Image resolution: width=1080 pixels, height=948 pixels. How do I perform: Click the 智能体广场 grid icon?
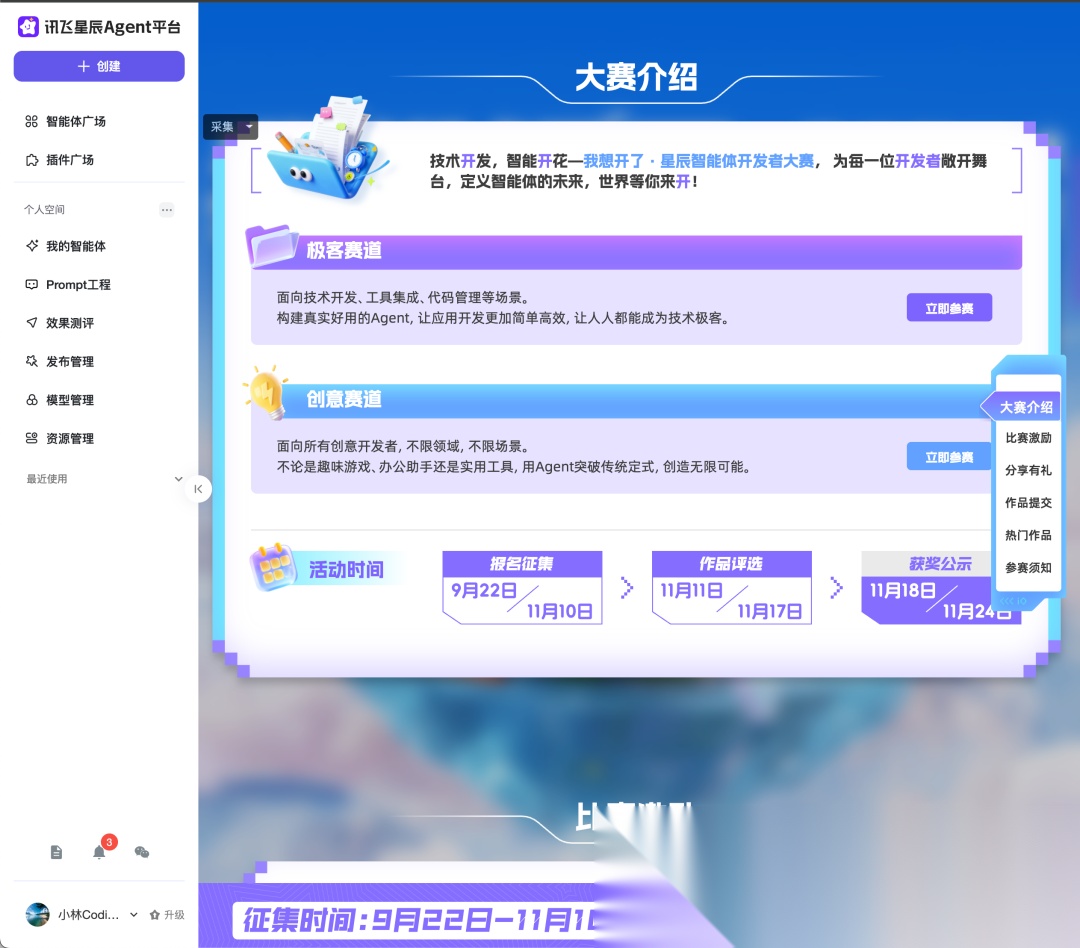tap(32, 121)
